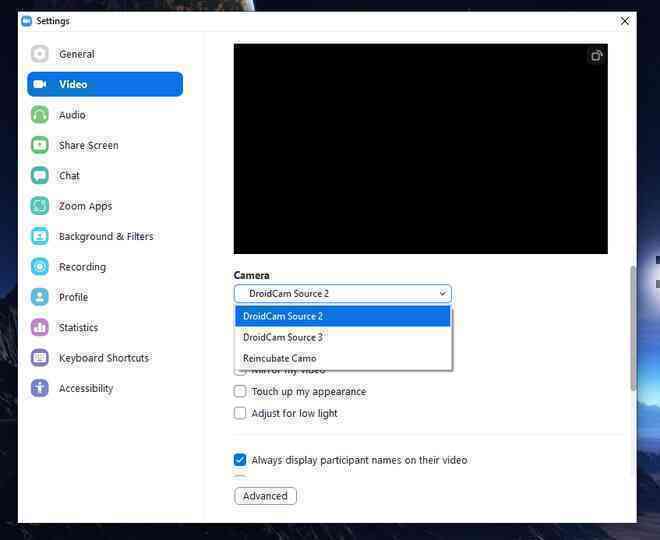The width and height of the screenshot is (660, 540).
Task: Select the Video settings tab
Action: [105, 84]
